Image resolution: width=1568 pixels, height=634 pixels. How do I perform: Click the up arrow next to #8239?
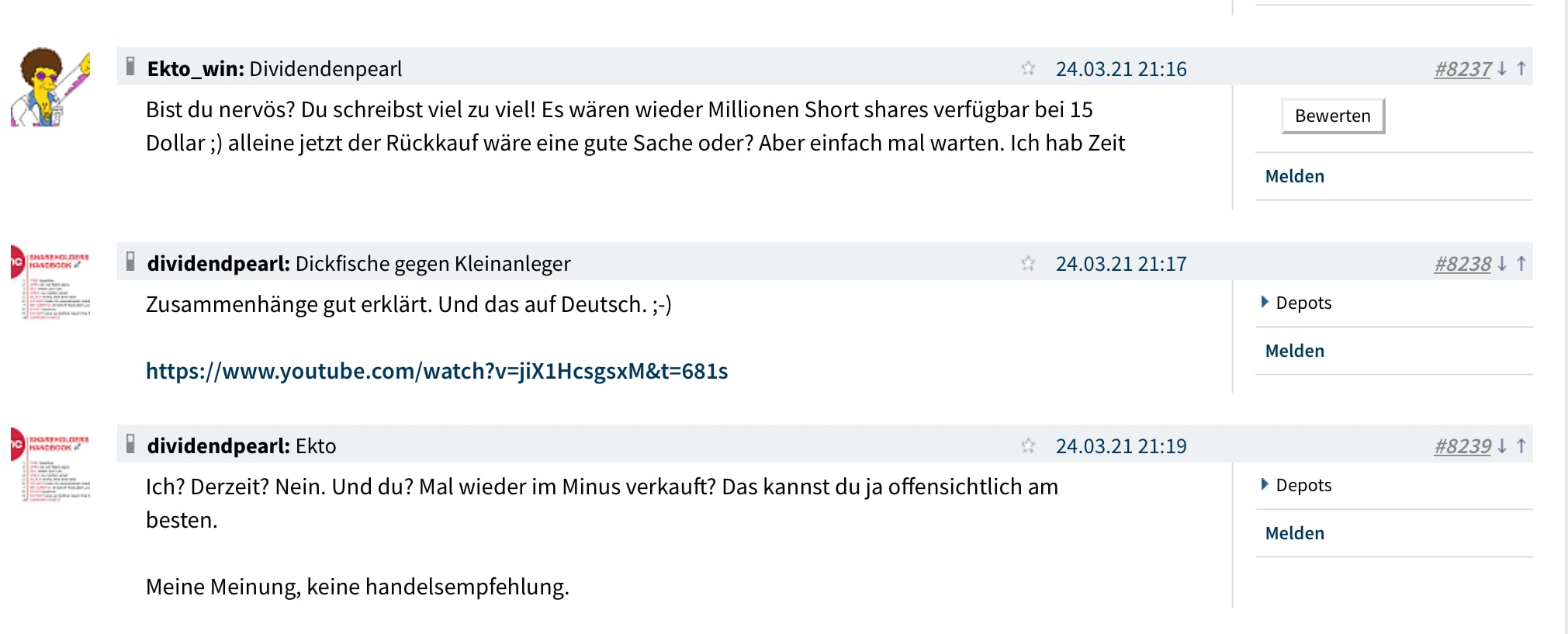pyautogui.click(x=1522, y=446)
